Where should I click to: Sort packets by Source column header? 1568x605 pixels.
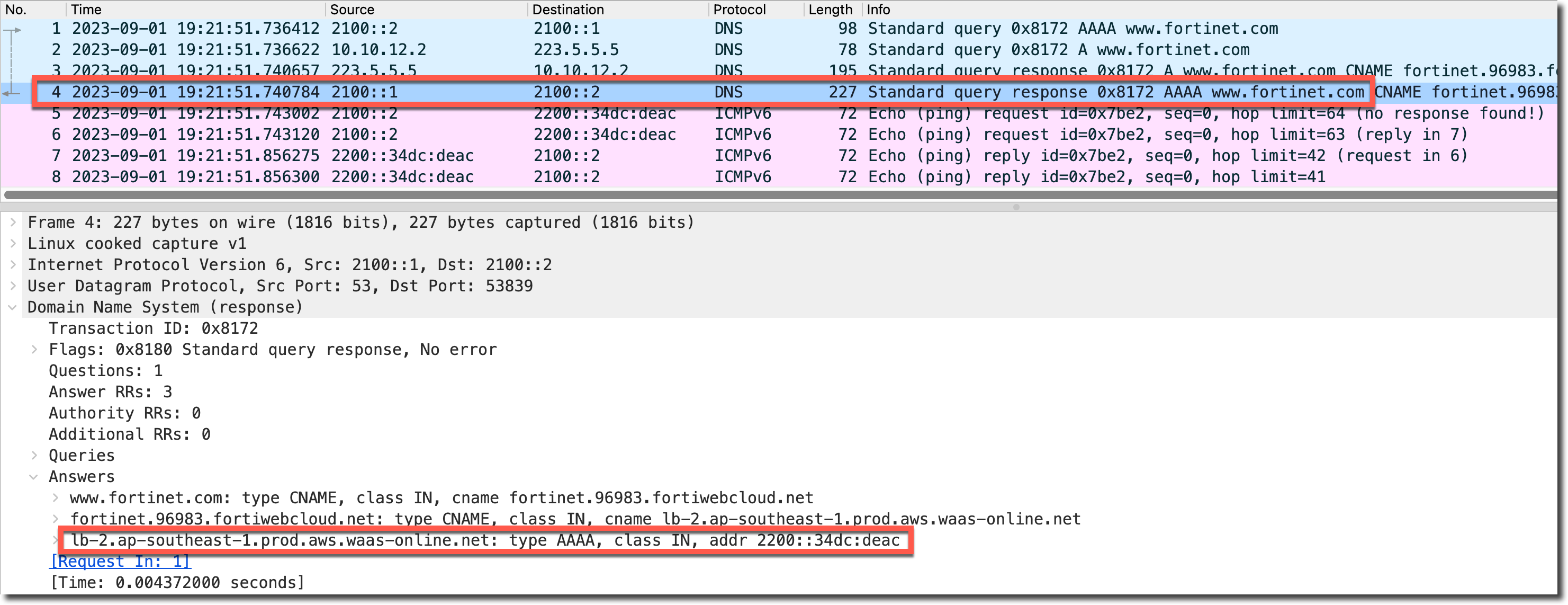pos(352,9)
